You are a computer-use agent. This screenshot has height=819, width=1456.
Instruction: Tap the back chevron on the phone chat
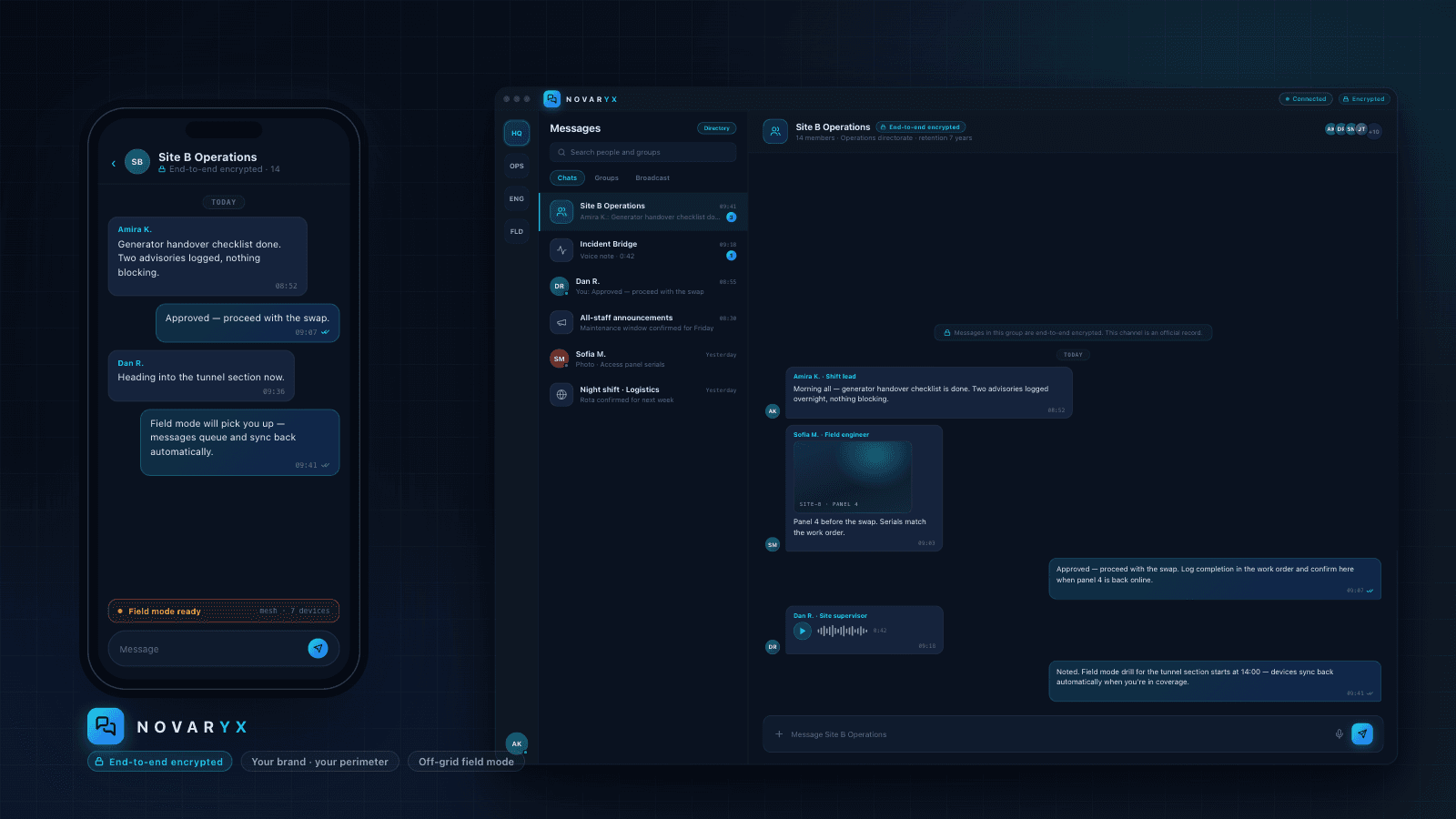(114, 164)
